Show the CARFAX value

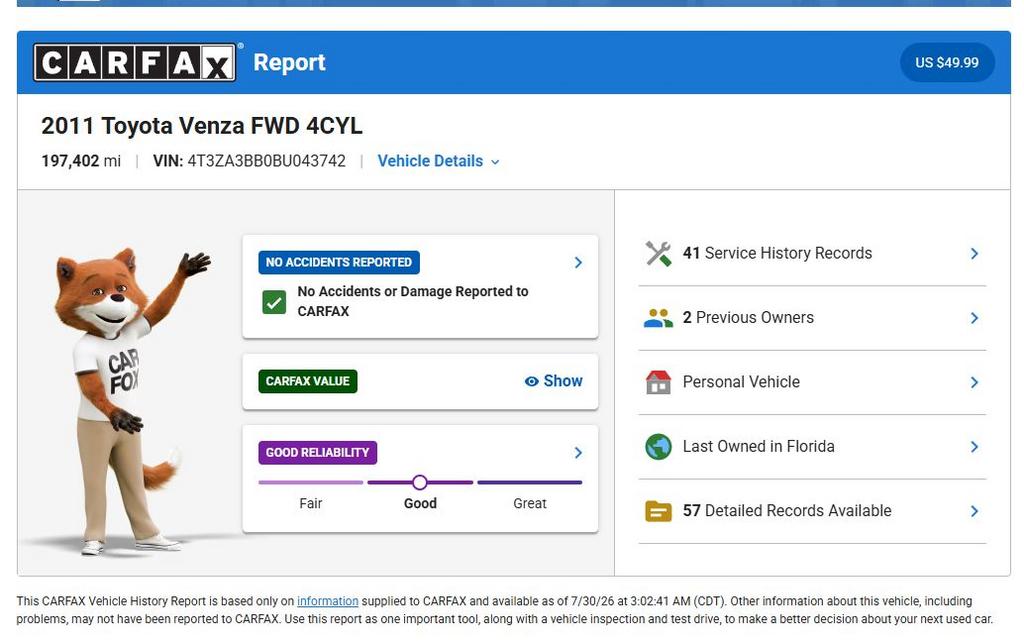point(554,381)
